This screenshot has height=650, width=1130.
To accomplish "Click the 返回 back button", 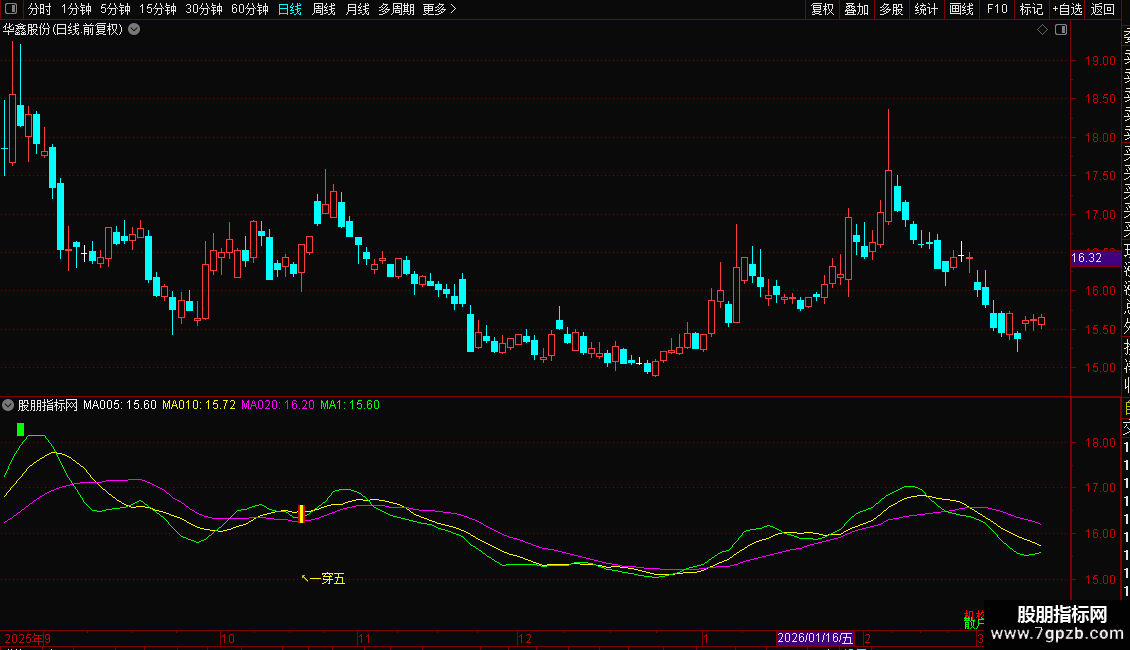I will coord(1103,9).
